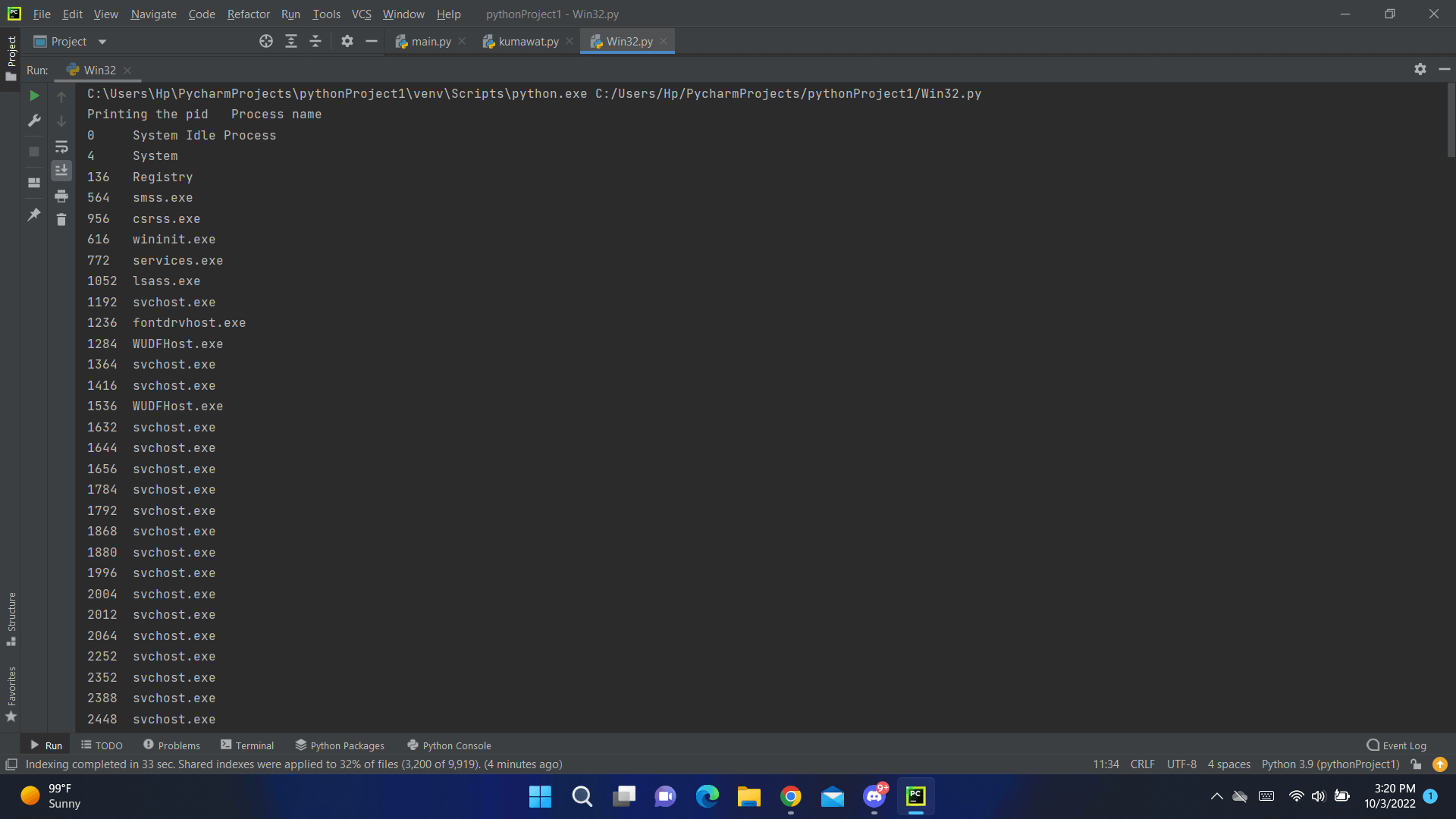Toggle soft-wrap in the console

click(x=61, y=146)
